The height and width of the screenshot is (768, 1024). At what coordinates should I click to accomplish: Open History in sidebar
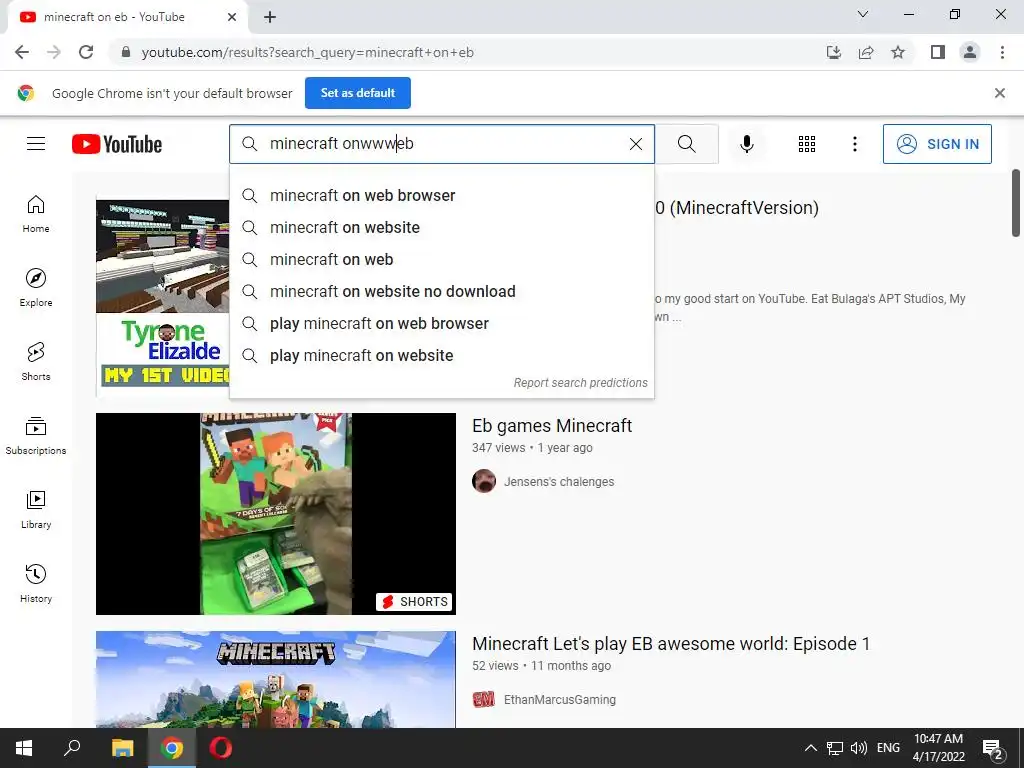[36, 583]
